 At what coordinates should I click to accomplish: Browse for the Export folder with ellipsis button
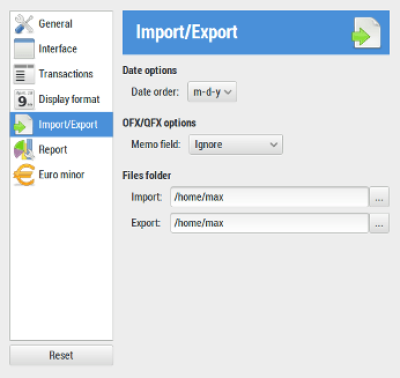pyautogui.click(x=379, y=223)
